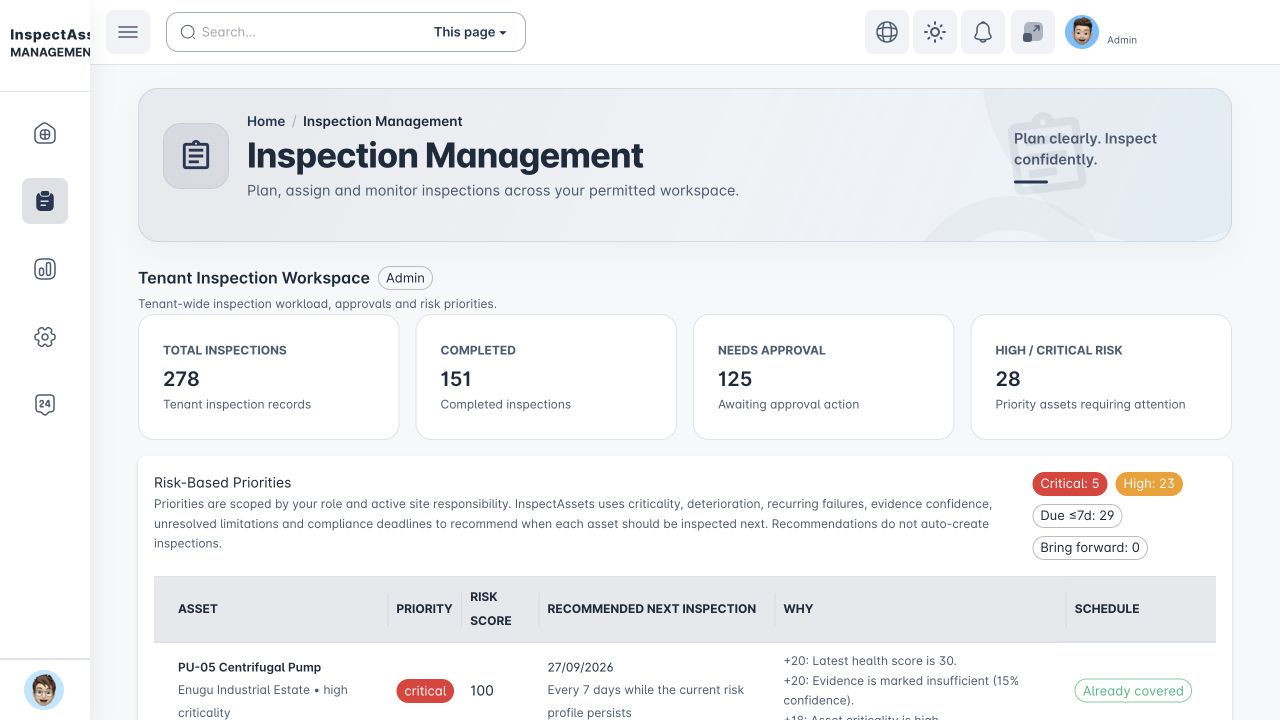Filter by High: 23 badge

(1149, 484)
